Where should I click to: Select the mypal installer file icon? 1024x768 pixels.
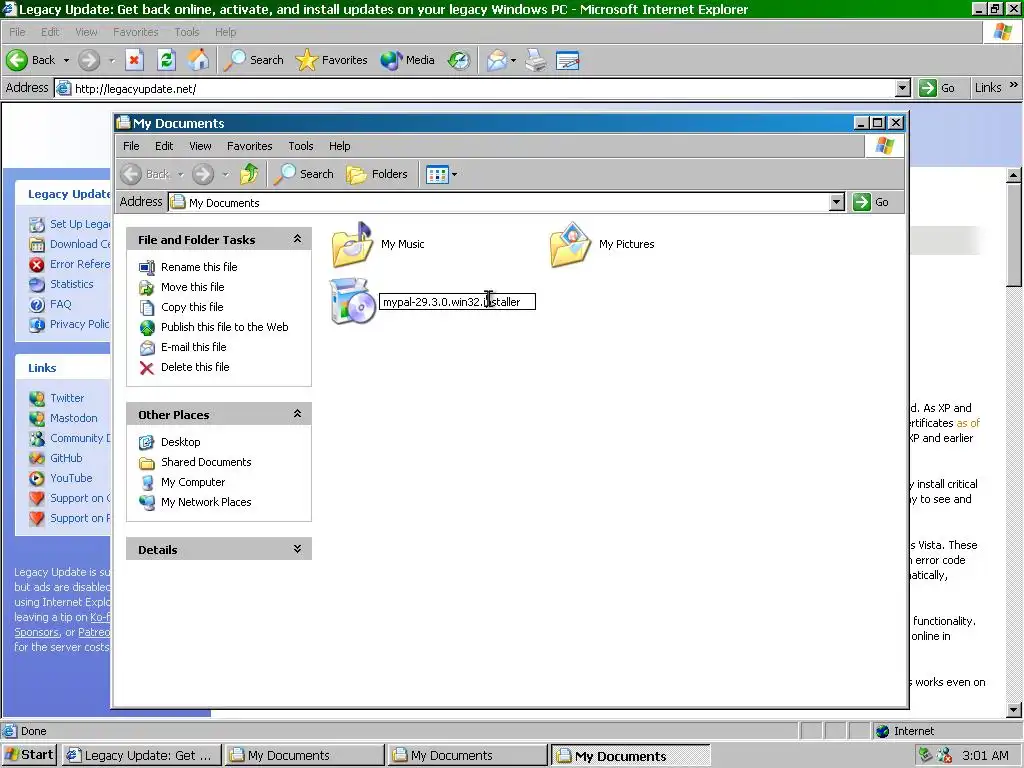(353, 301)
